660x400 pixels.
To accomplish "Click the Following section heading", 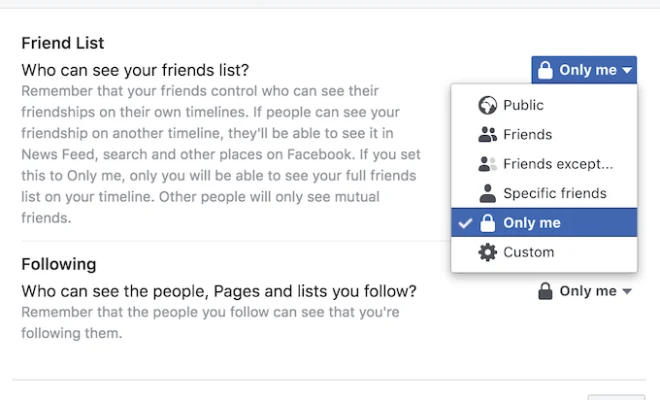I will coord(59,264).
